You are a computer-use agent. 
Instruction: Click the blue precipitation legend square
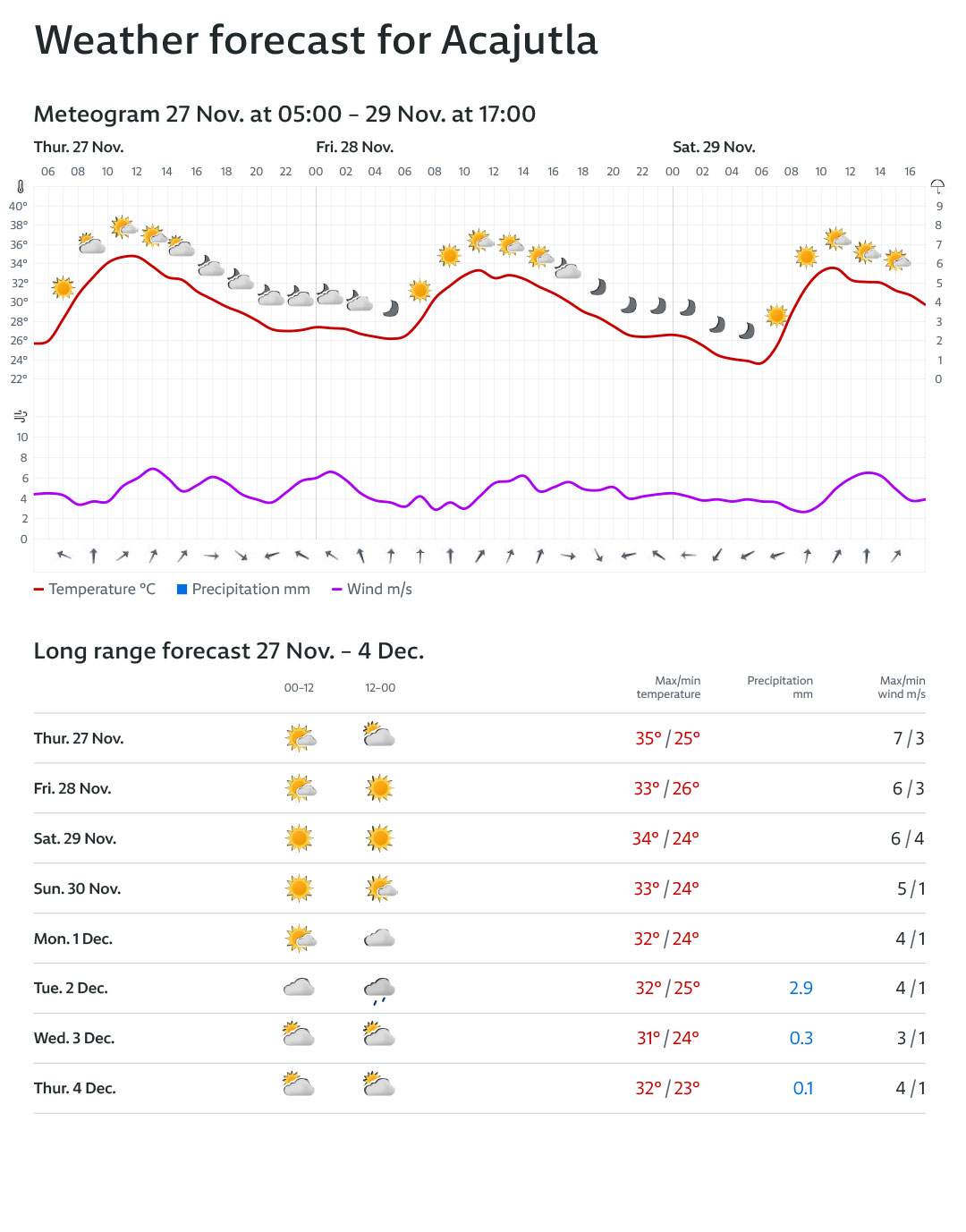click(x=182, y=589)
